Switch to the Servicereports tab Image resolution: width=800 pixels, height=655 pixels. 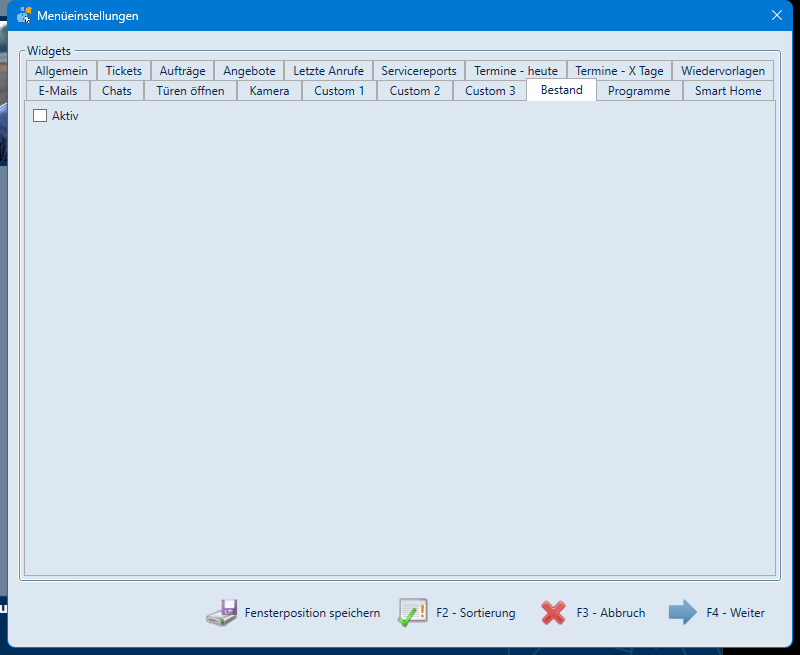pyautogui.click(x=418, y=70)
